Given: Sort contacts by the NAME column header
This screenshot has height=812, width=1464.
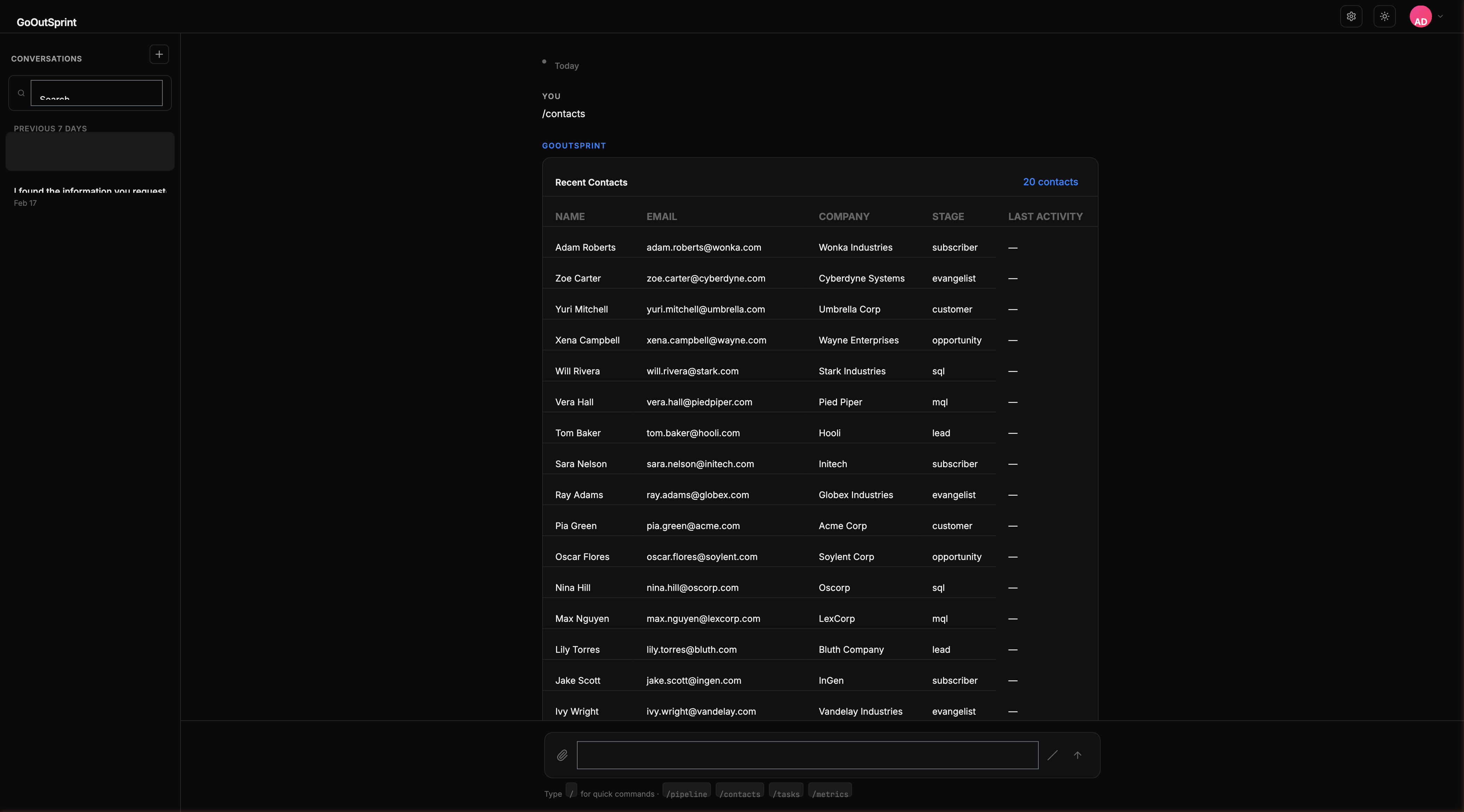Looking at the screenshot, I should pos(570,217).
